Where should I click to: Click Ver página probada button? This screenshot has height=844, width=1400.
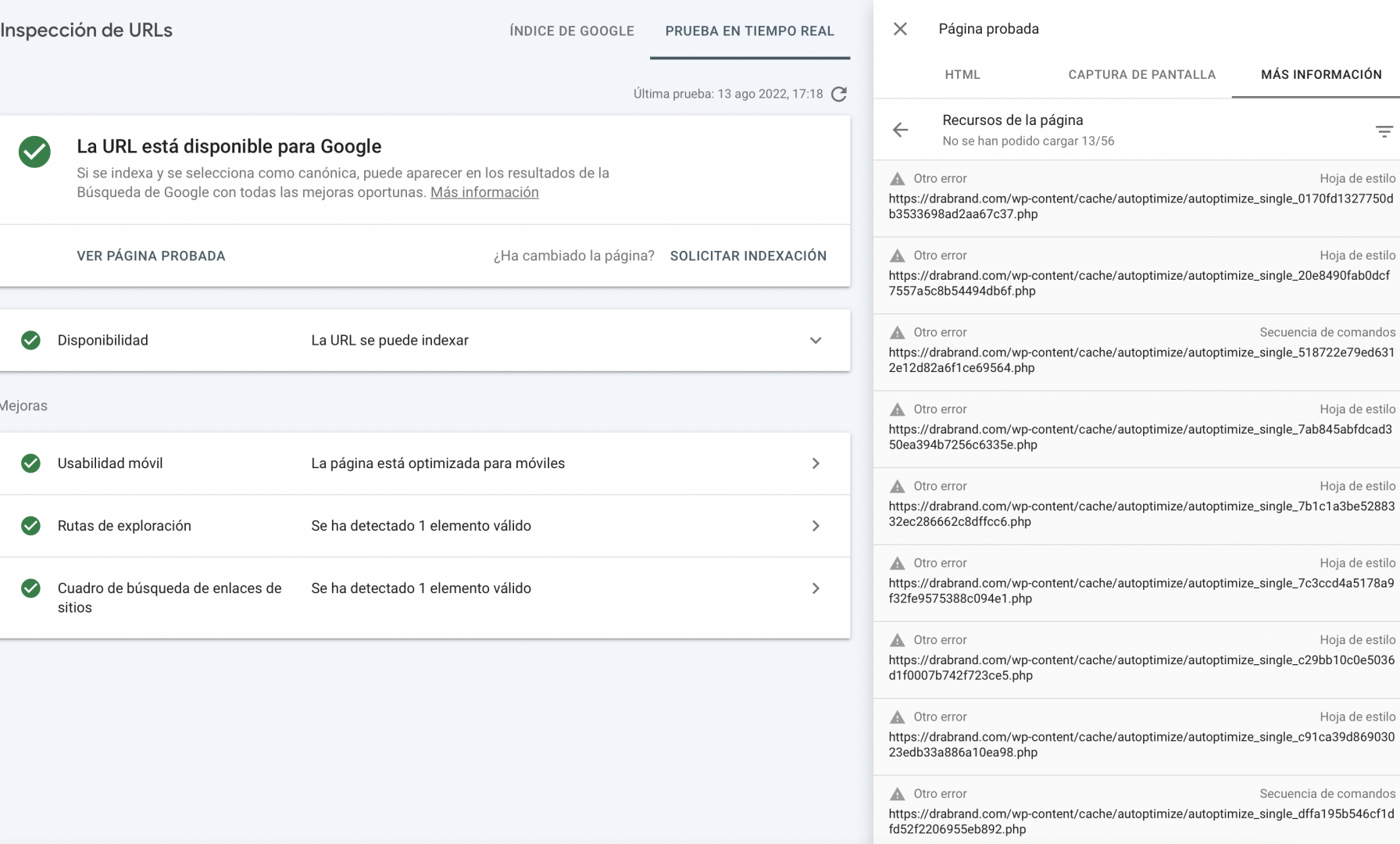[151, 256]
